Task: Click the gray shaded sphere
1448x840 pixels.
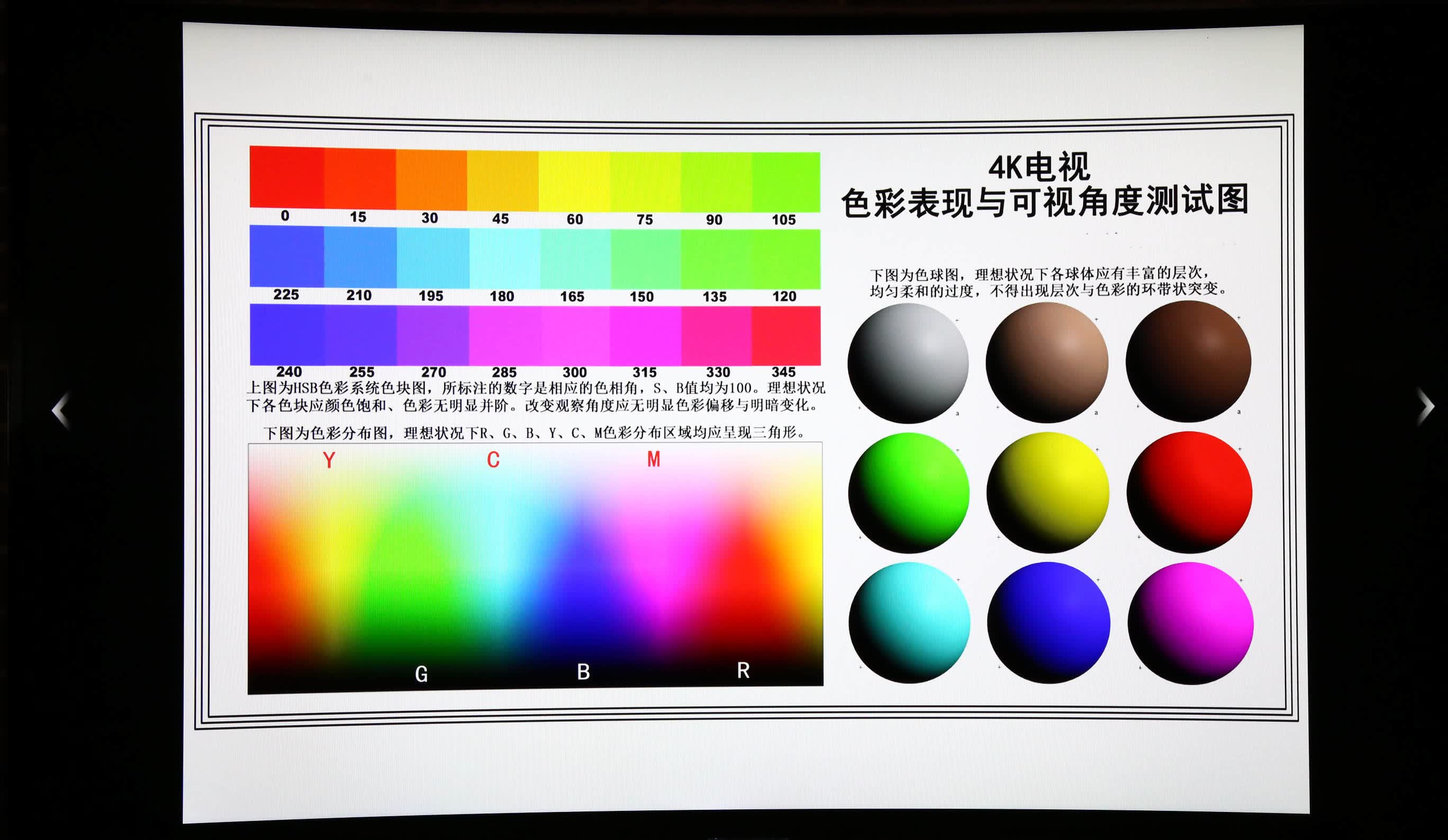Action: coord(908,363)
